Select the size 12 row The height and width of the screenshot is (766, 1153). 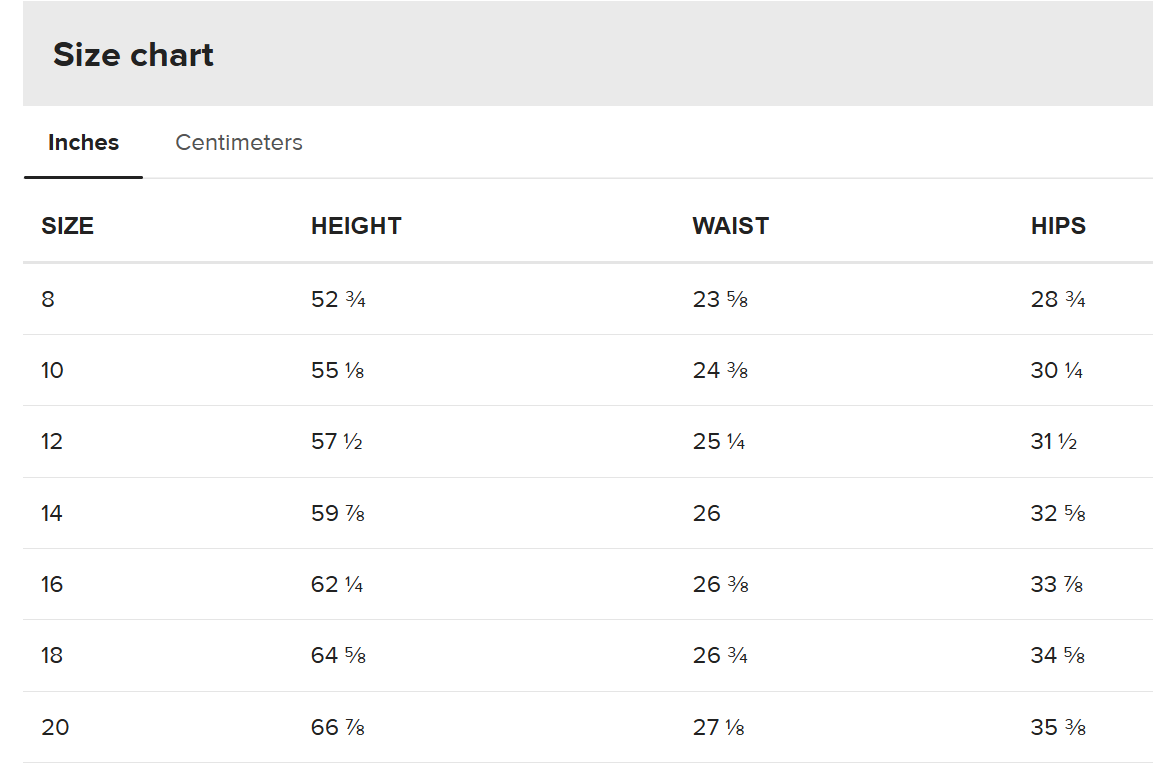coord(588,442)
